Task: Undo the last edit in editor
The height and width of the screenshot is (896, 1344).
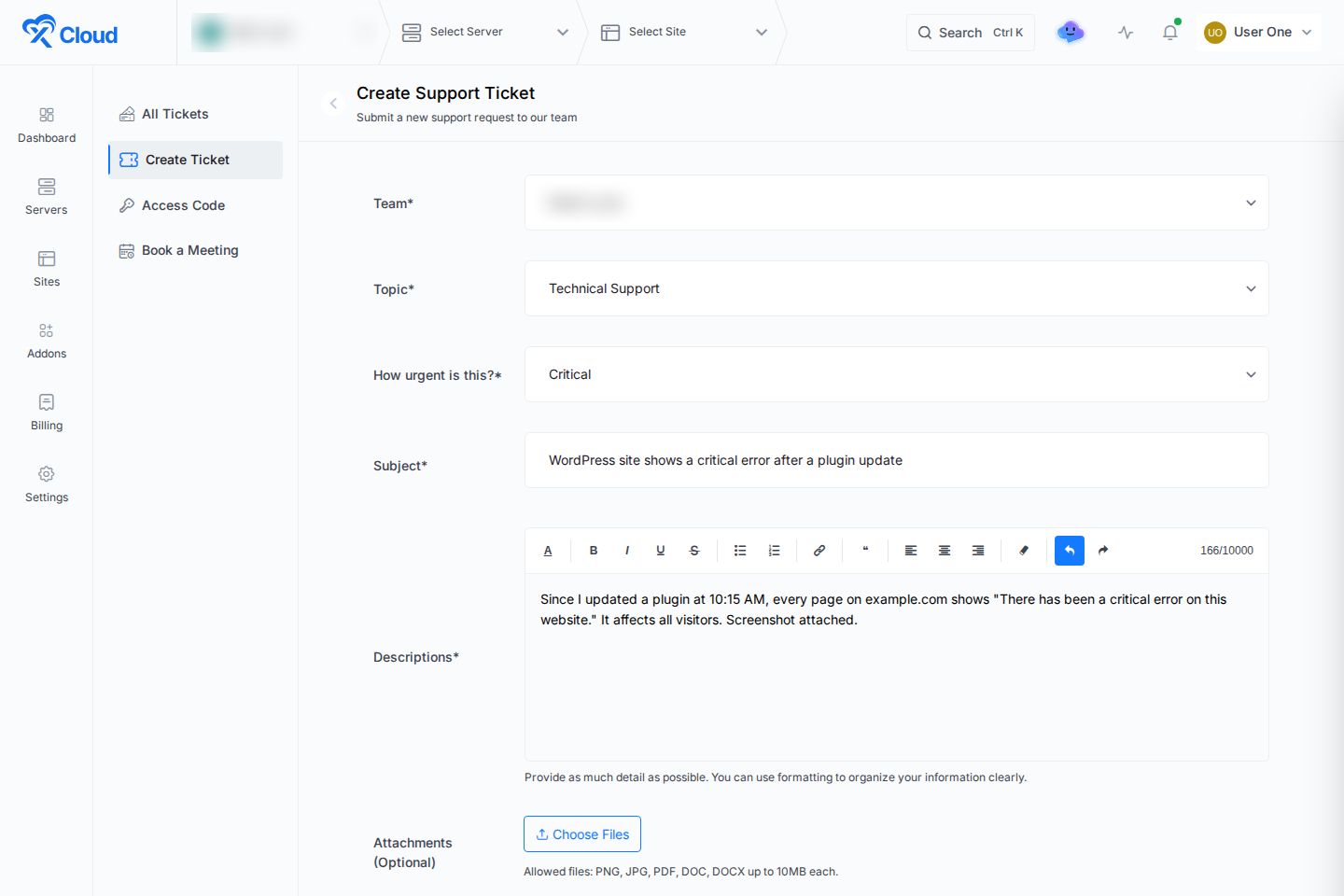Action: click(1070, 551)
